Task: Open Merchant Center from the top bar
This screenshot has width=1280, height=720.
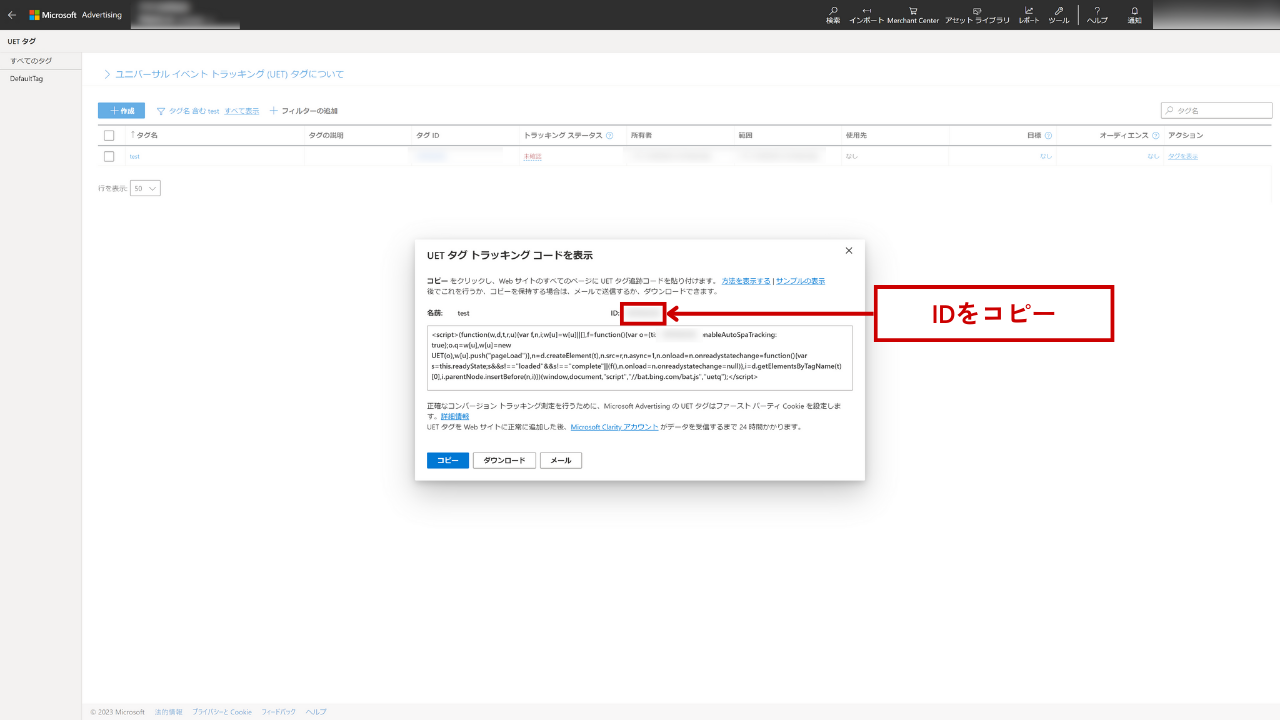Action: (x=913, y=15)
